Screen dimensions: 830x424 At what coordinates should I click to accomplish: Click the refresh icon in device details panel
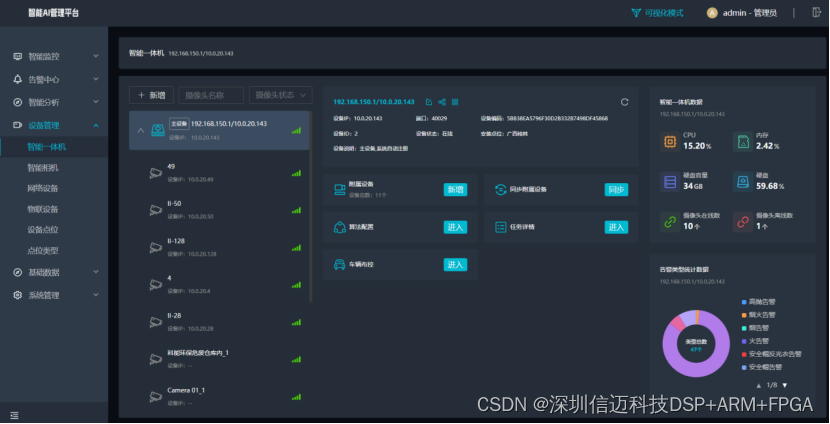(x=625, y=102)
